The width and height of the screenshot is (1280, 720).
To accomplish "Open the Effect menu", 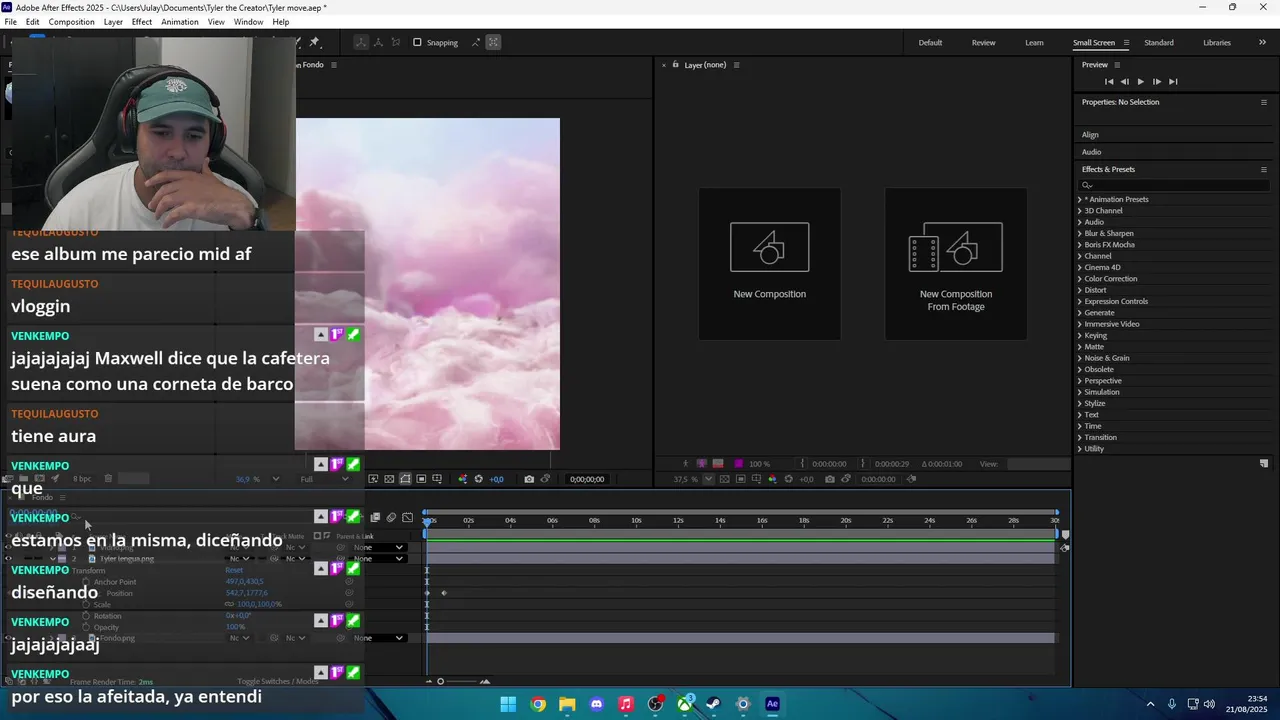I will click(142, 22).
